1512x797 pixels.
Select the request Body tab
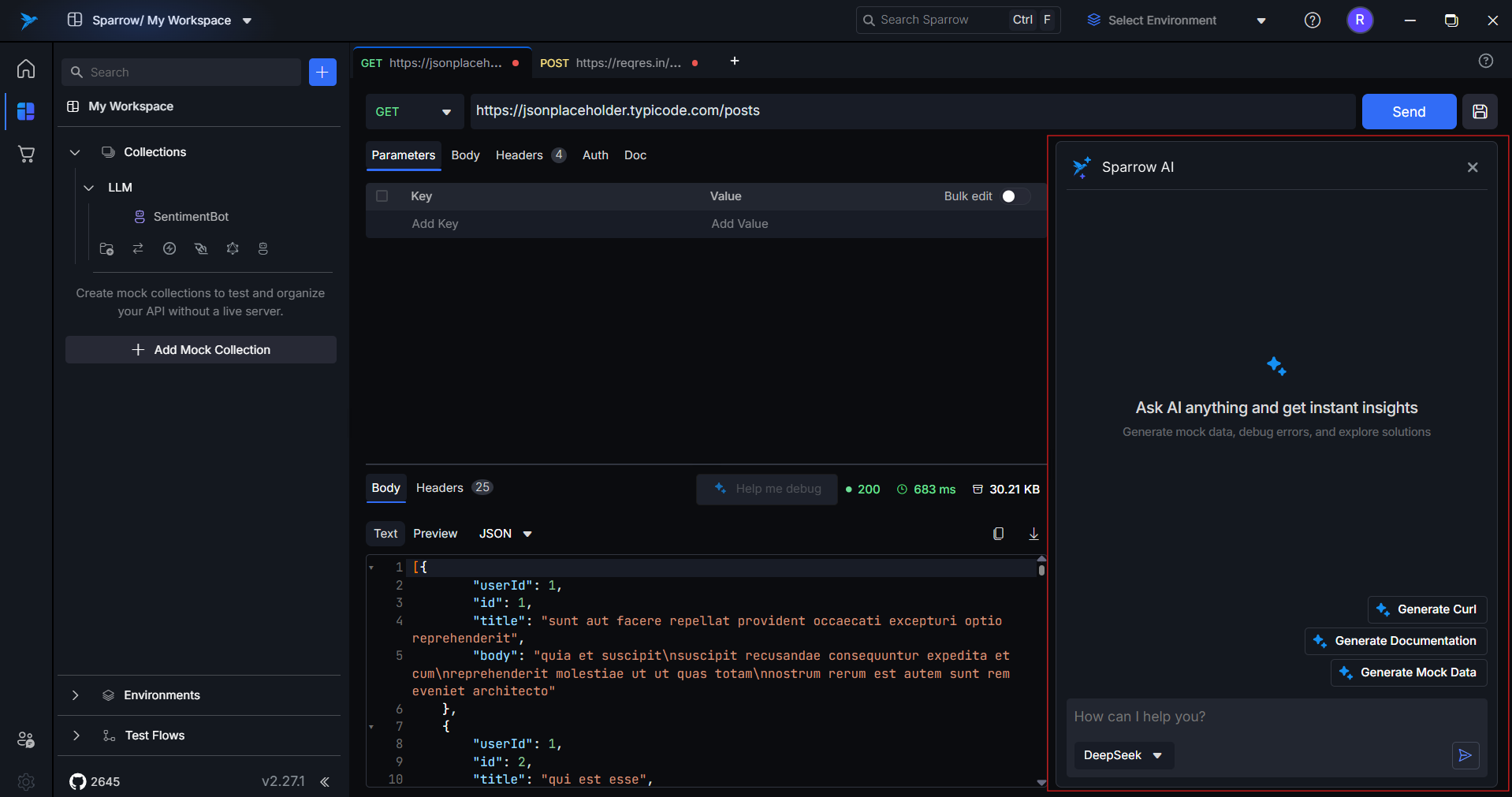point(465,155)
